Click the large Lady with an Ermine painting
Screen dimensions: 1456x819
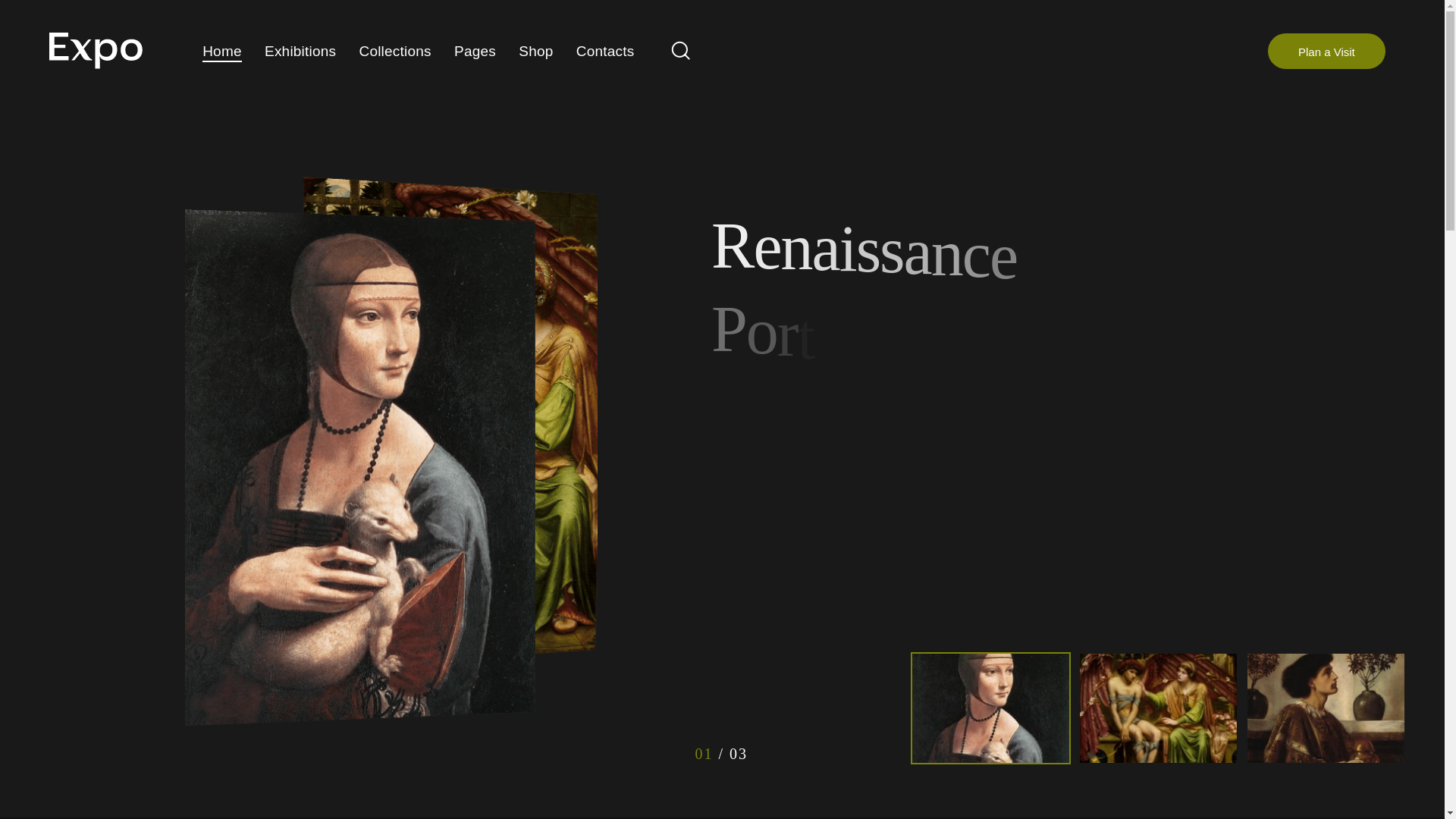(359, 467)
